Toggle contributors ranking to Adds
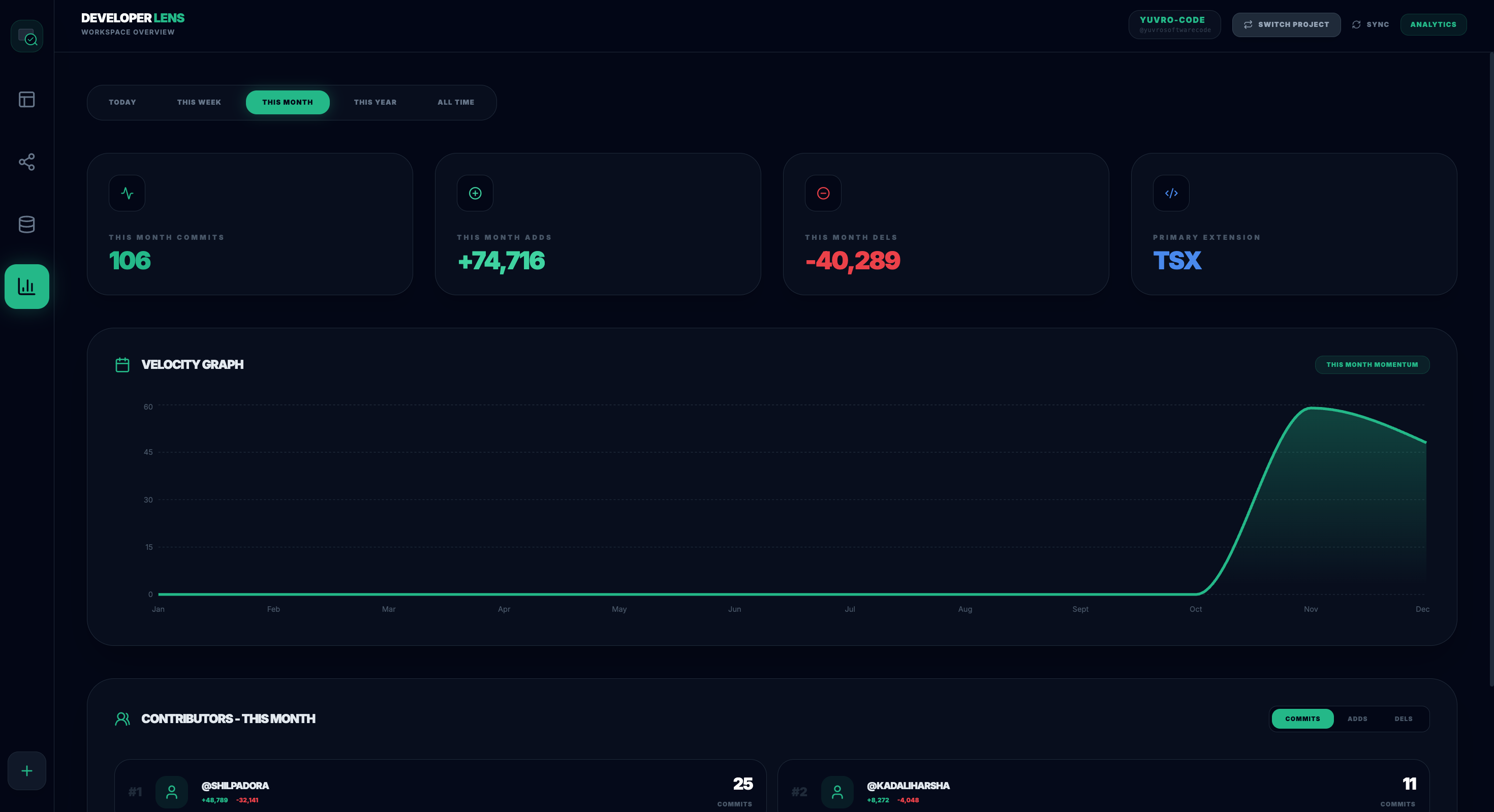This screenshot has width=1494, height=812. [x=1357, y=719]
